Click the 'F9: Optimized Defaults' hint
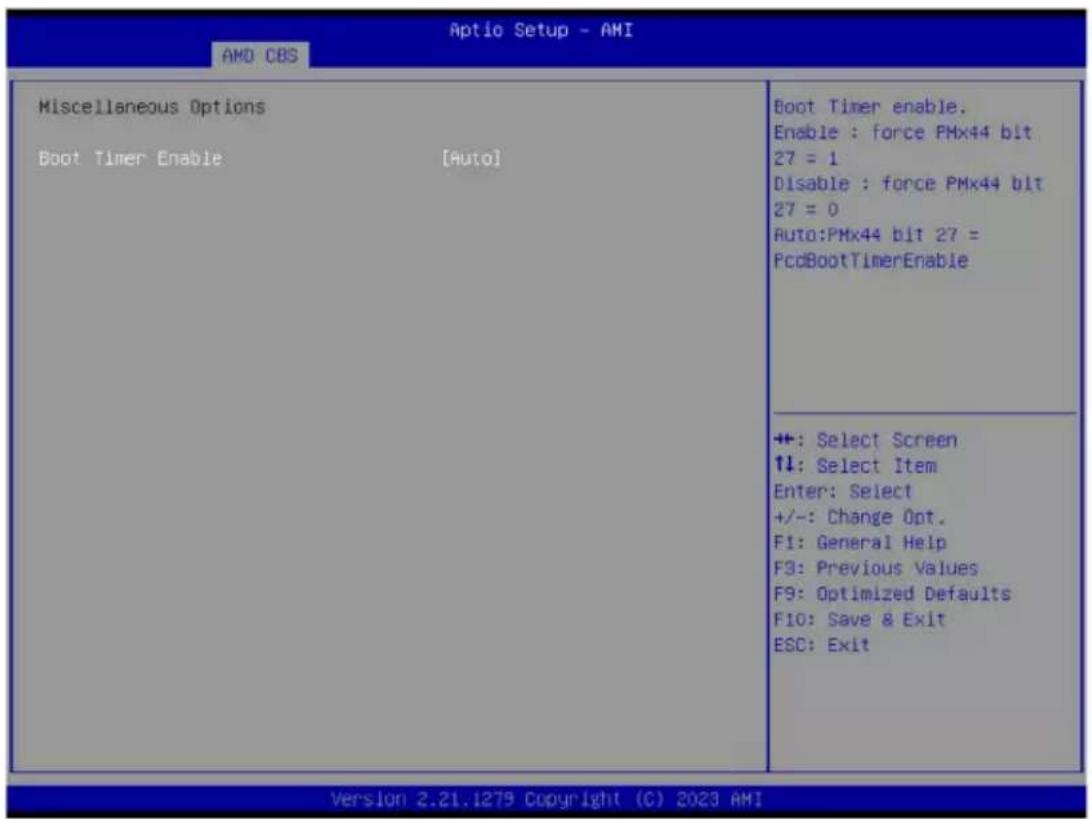This screenshot has height=820, width=1092. point(892,594)
